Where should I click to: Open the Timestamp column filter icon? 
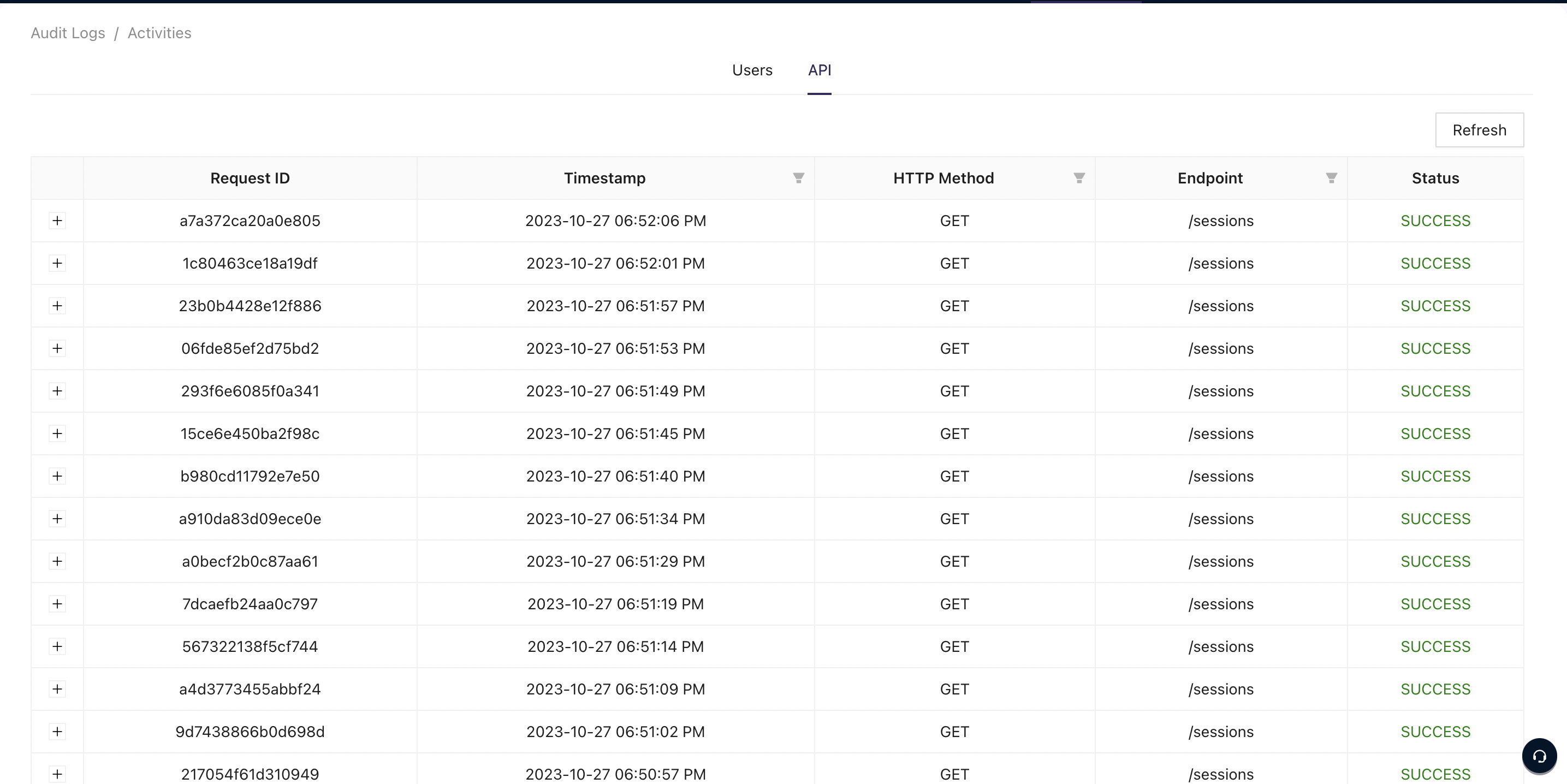coord(798,177)
